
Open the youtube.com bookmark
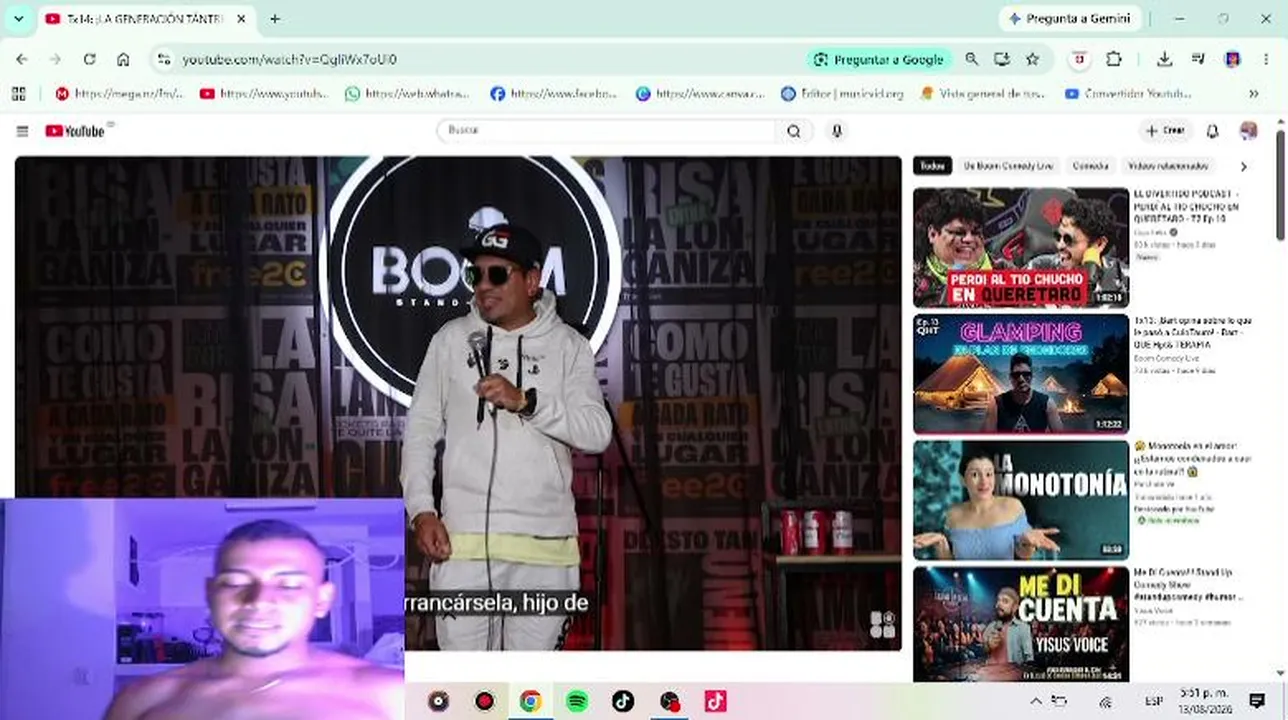coord(264,94)
